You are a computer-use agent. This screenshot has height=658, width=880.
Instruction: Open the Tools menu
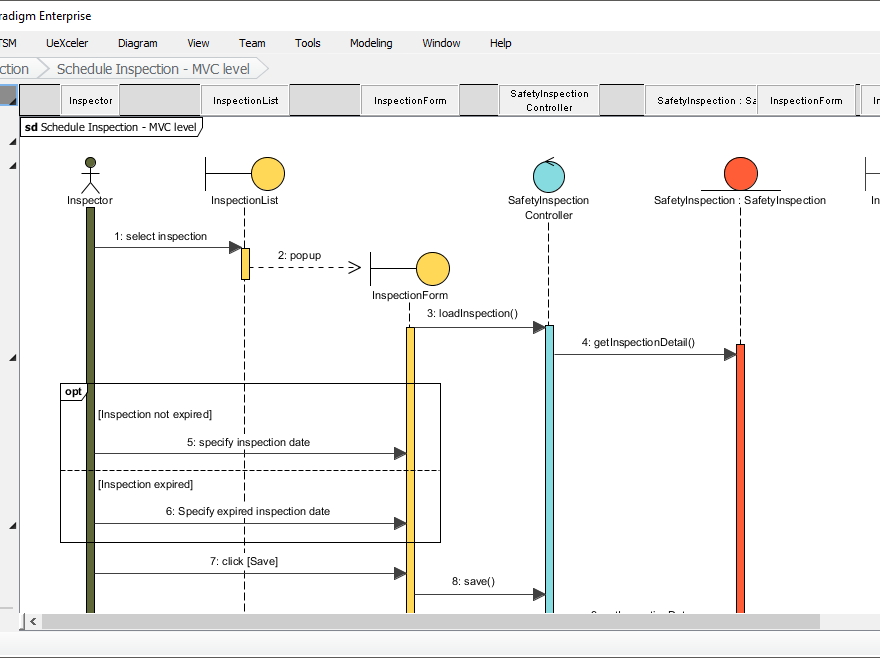pos(307,43)
